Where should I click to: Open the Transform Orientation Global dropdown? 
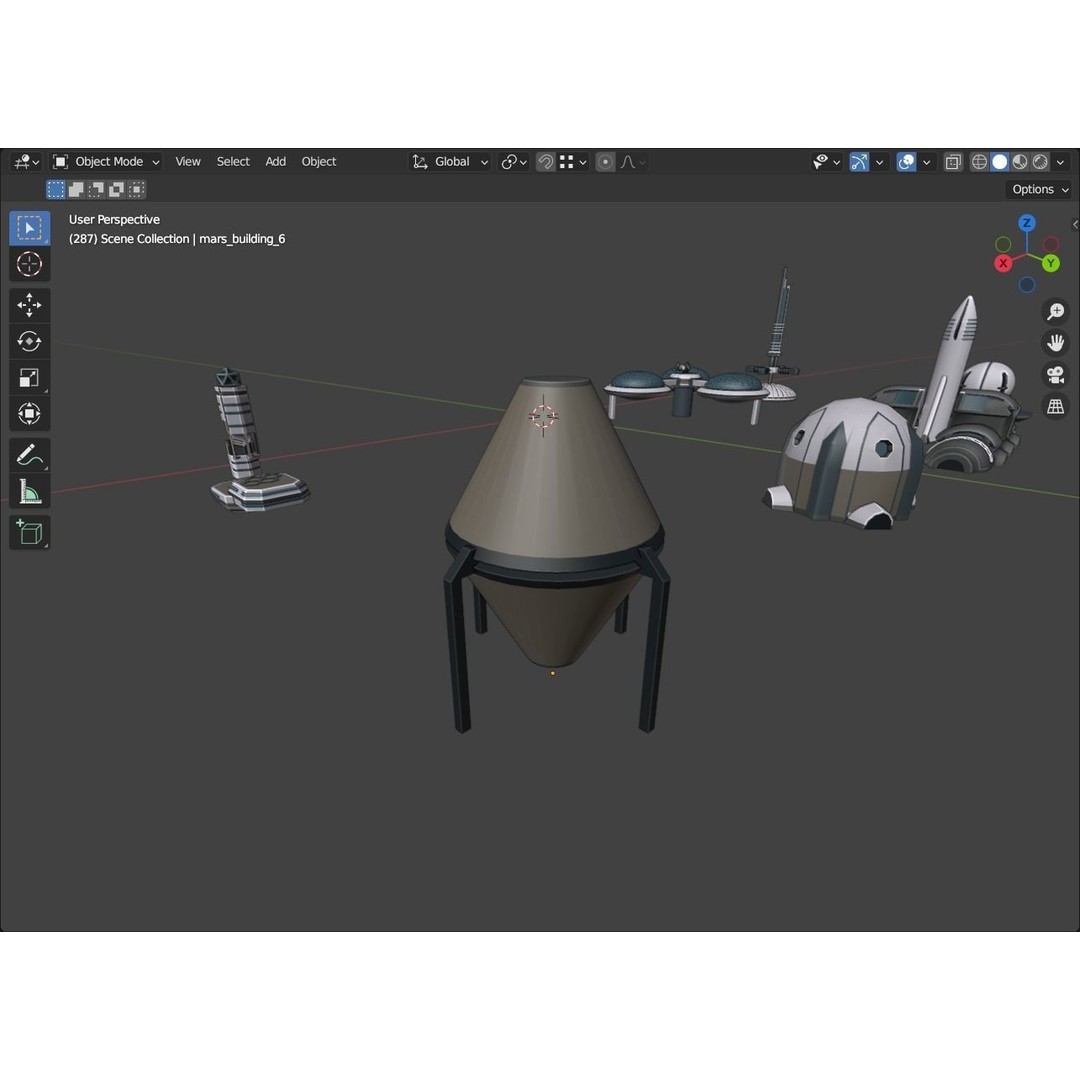(449, 161)
